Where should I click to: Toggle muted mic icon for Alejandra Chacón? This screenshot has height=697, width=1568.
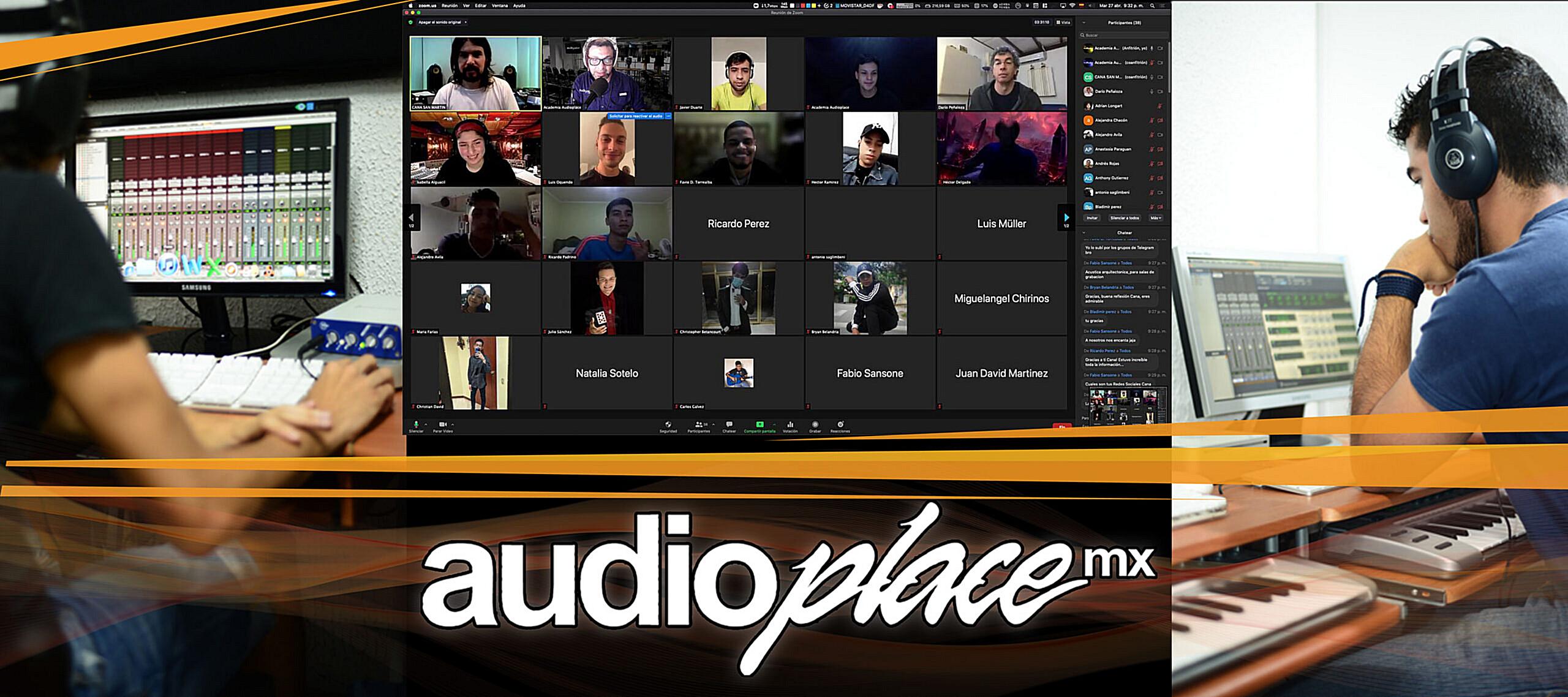coord(1151,121)
